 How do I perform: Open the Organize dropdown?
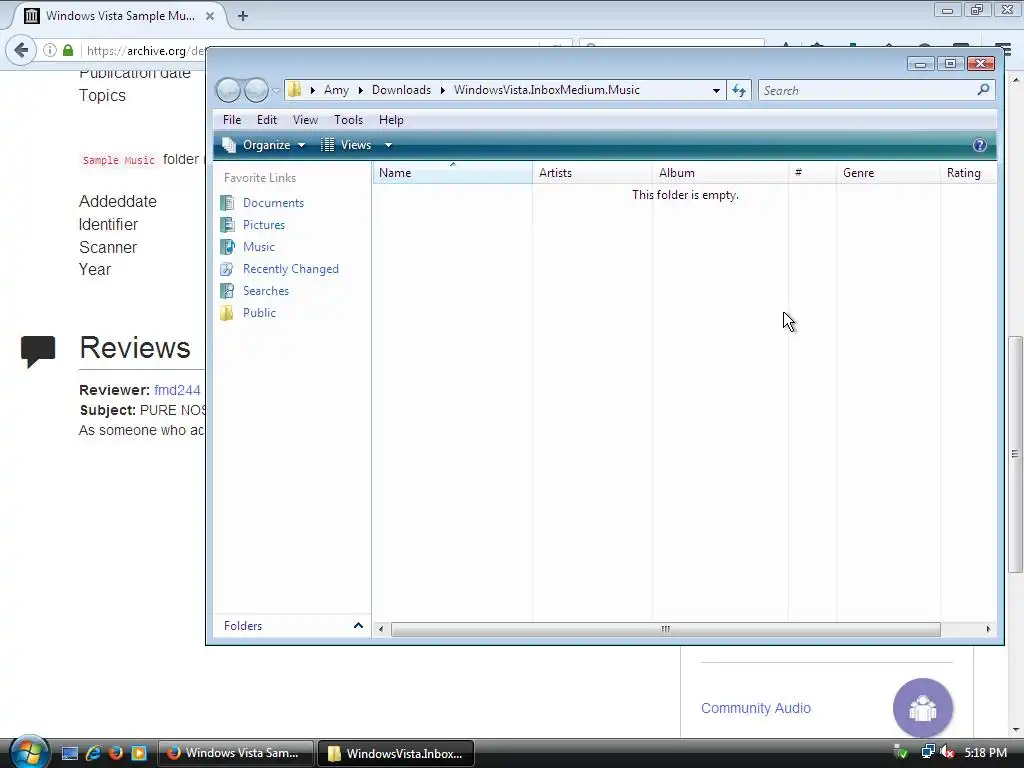click(x=264, y=145)
